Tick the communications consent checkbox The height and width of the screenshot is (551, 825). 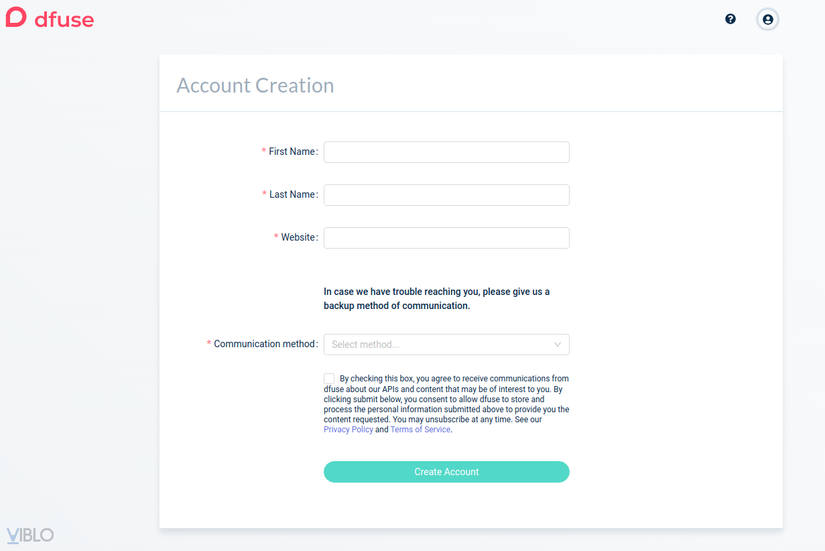click(x=329, y=378)
